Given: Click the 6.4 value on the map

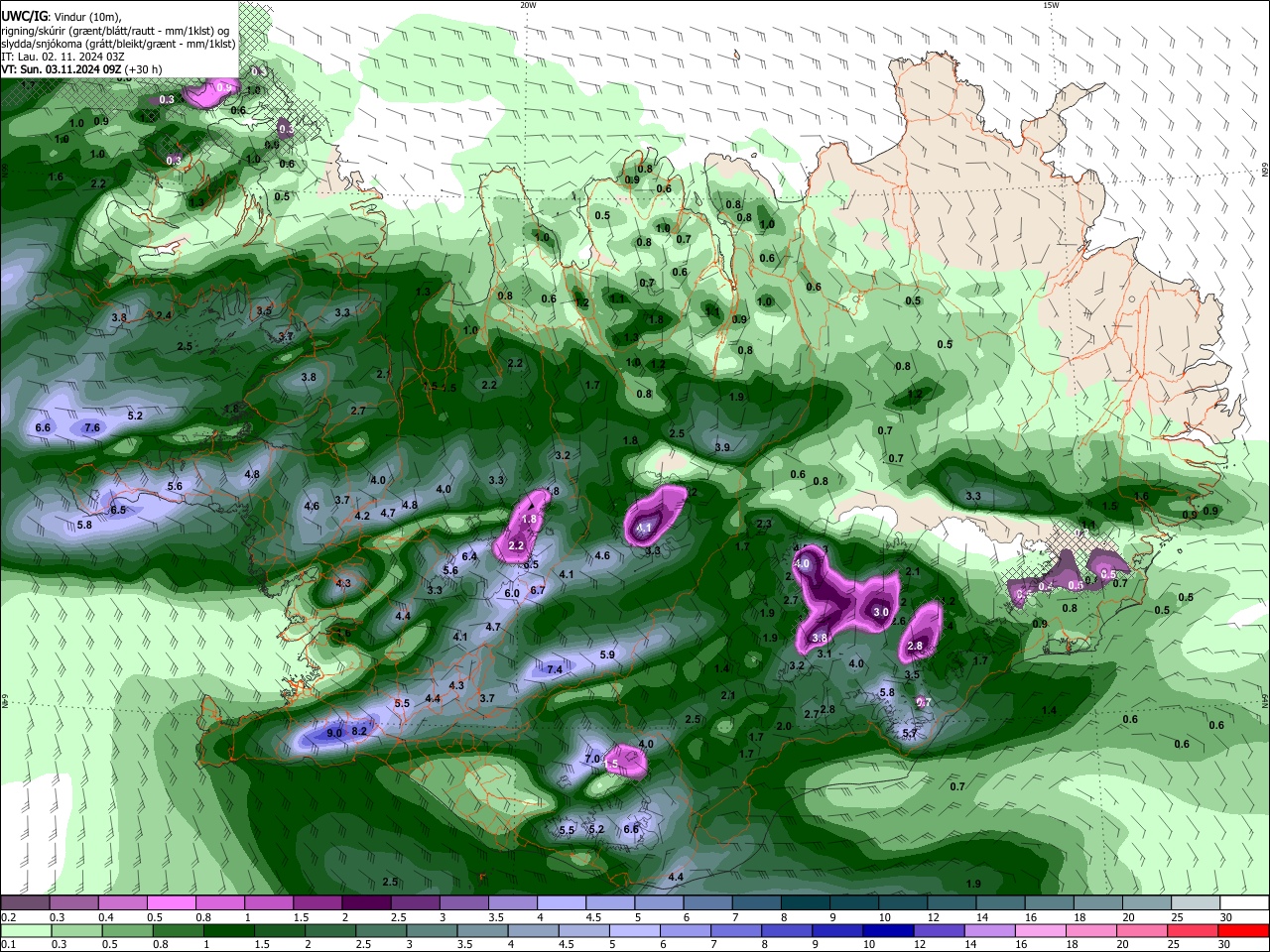Looking at the screenshot, I should coord(469,556).
